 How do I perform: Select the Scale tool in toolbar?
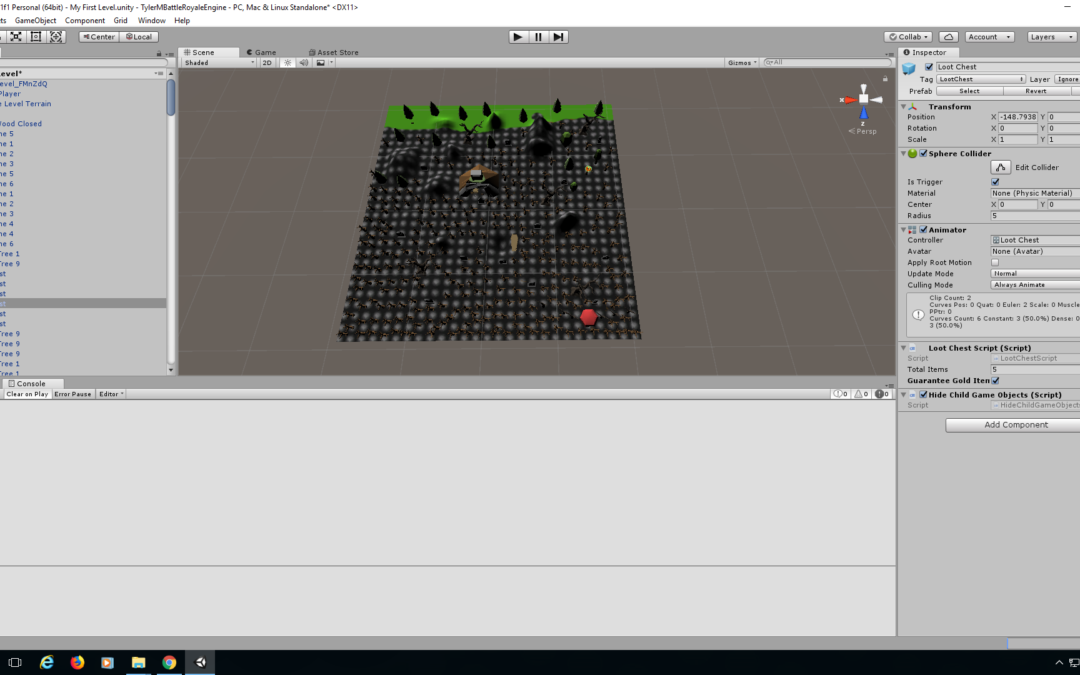click(x=16, y=37)
